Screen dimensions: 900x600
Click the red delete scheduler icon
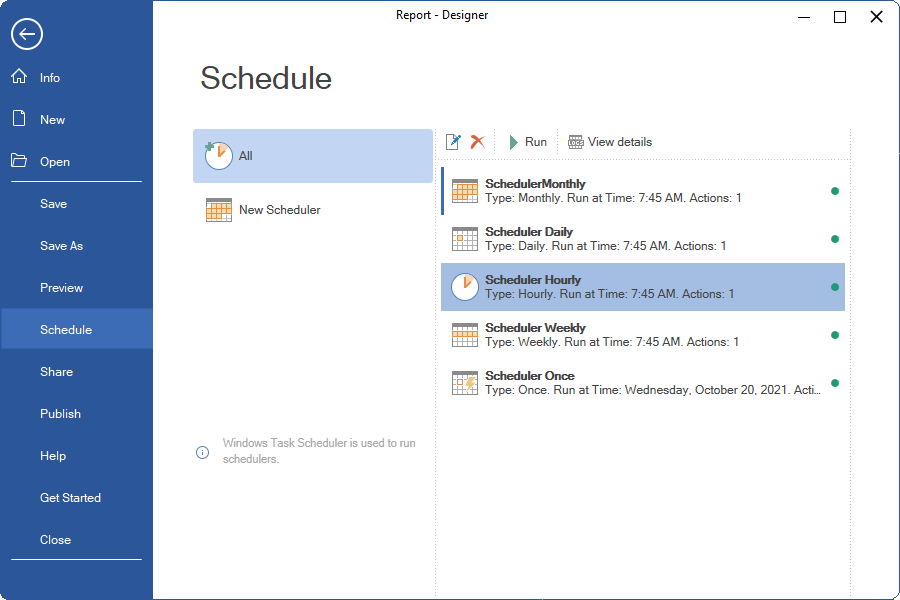click(x=478, y=142)
